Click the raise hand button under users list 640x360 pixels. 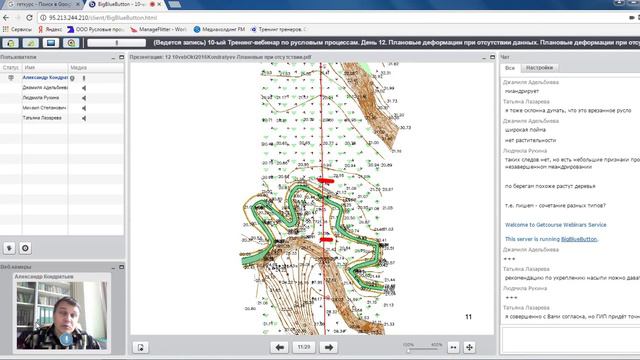[9, 248]
